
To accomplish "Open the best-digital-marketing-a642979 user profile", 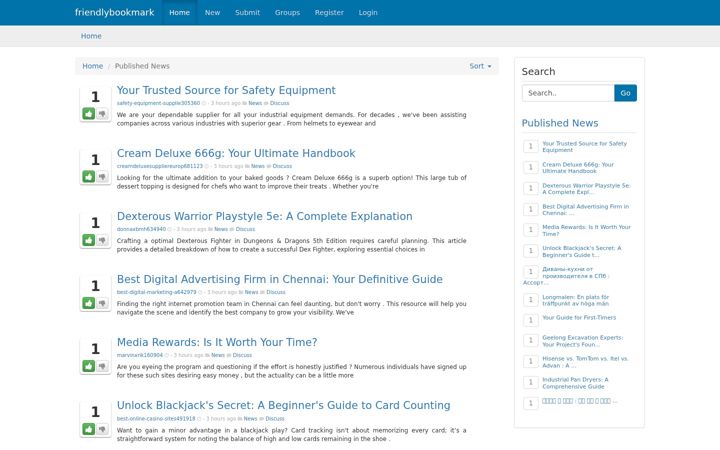I will pos(157,292).
